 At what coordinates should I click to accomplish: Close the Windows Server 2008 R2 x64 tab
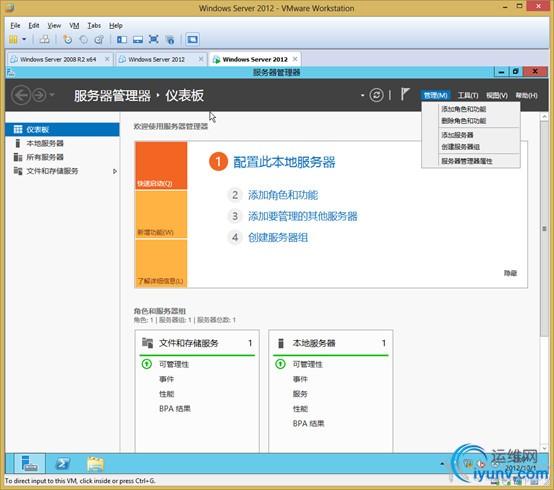pyautogui.click(x=107, y=59)
